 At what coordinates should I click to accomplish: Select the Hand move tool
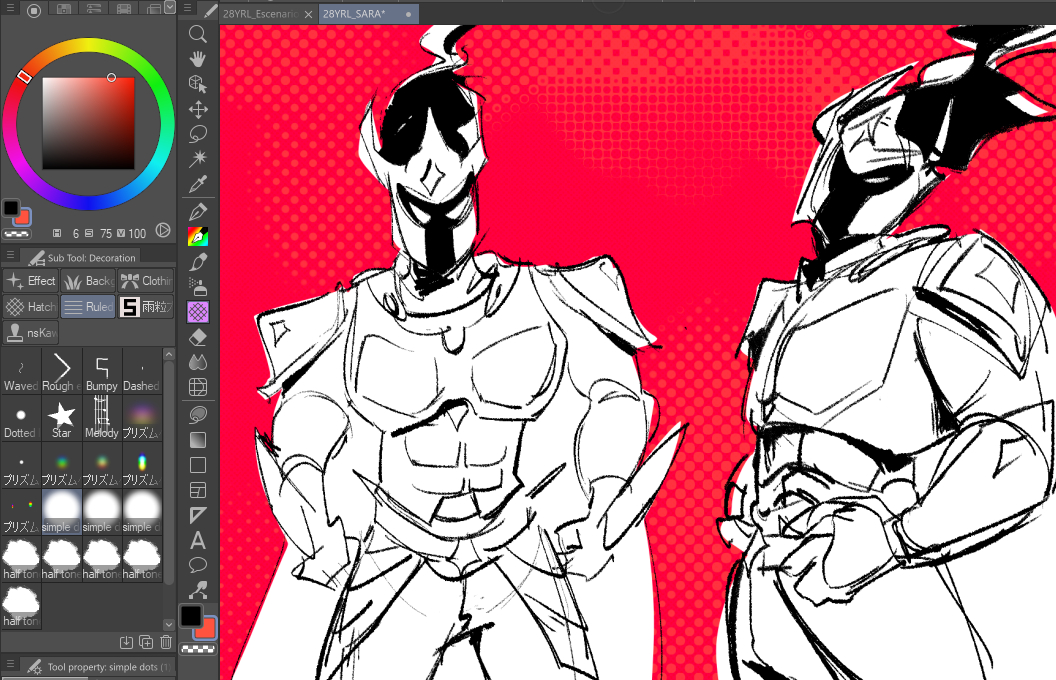coord(198,60)
